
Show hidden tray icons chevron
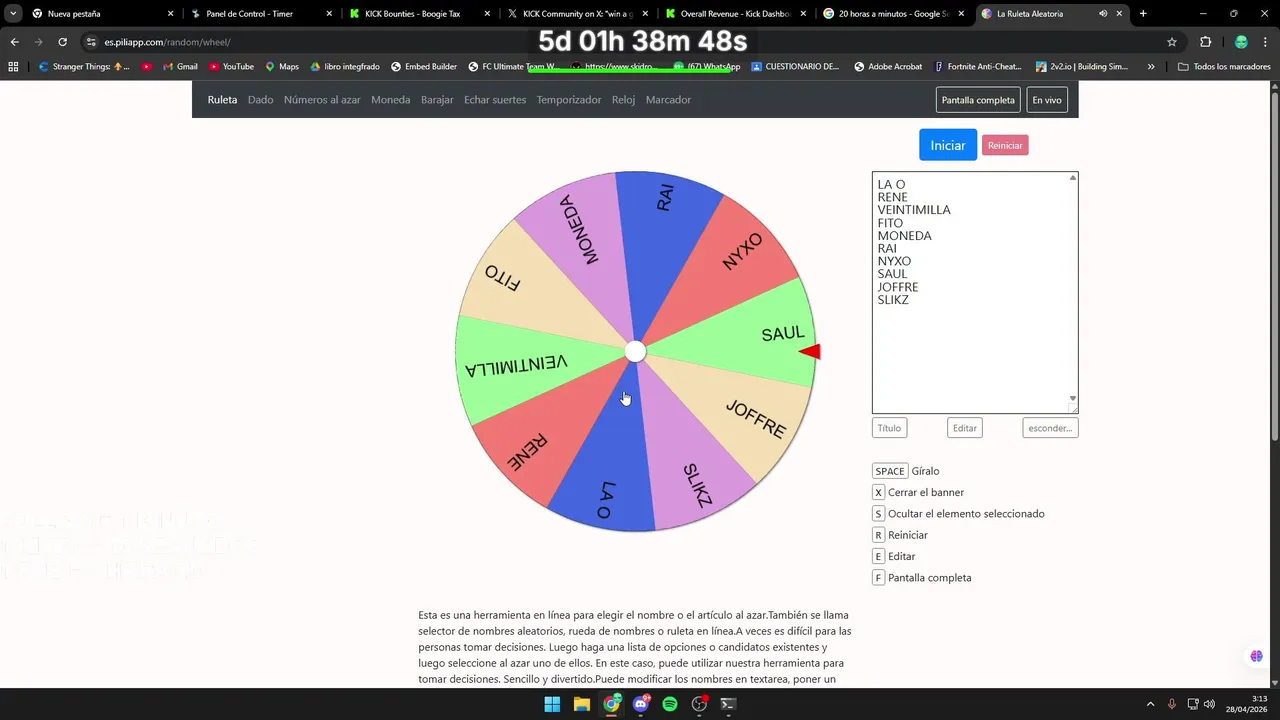tap(1149, 704)
